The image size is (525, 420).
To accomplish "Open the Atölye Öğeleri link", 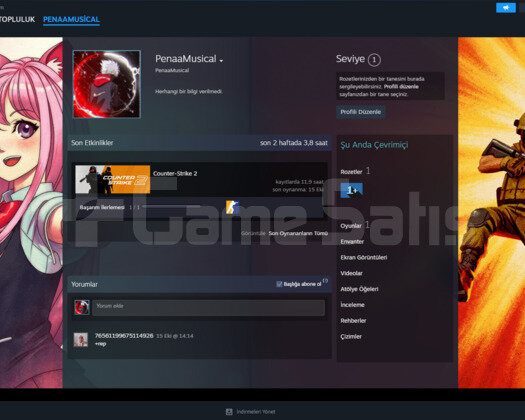I will coord(359,289).
